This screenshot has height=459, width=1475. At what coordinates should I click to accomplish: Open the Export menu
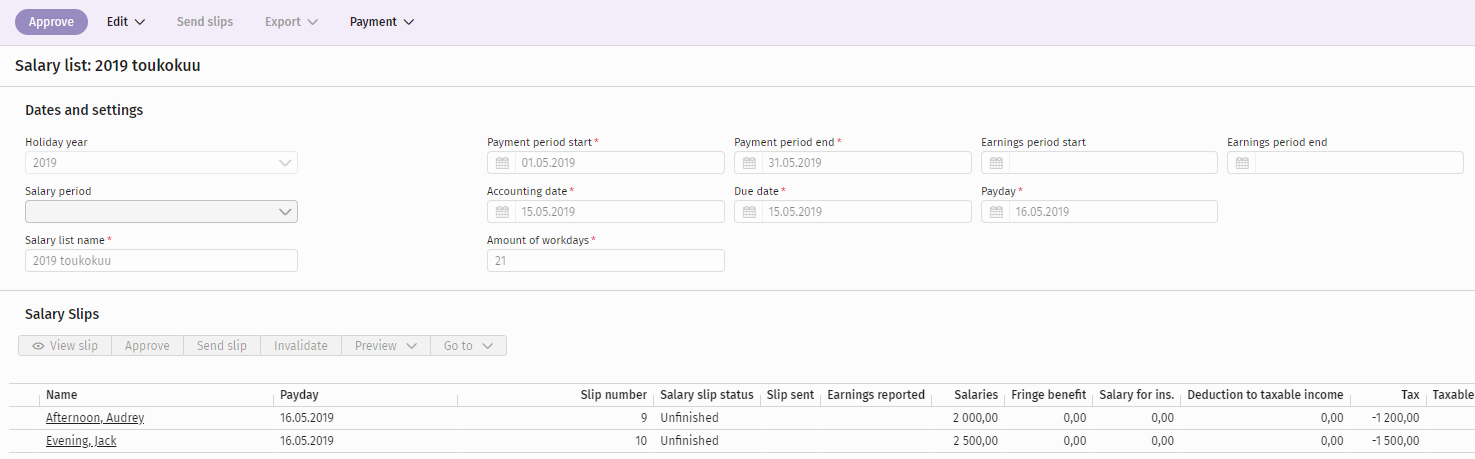coord(291,22)
